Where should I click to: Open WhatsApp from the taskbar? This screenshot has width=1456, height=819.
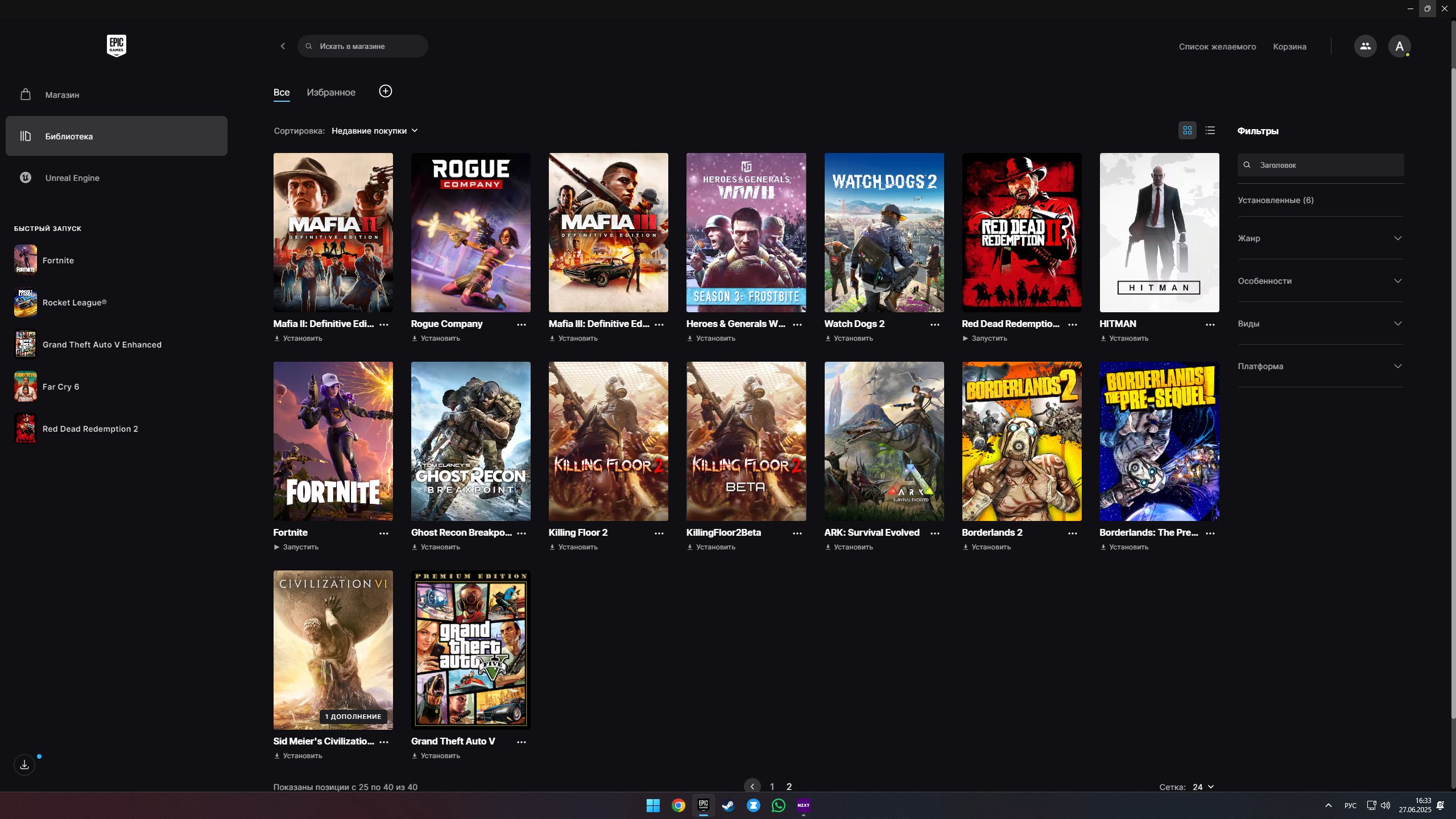[778, 805]
